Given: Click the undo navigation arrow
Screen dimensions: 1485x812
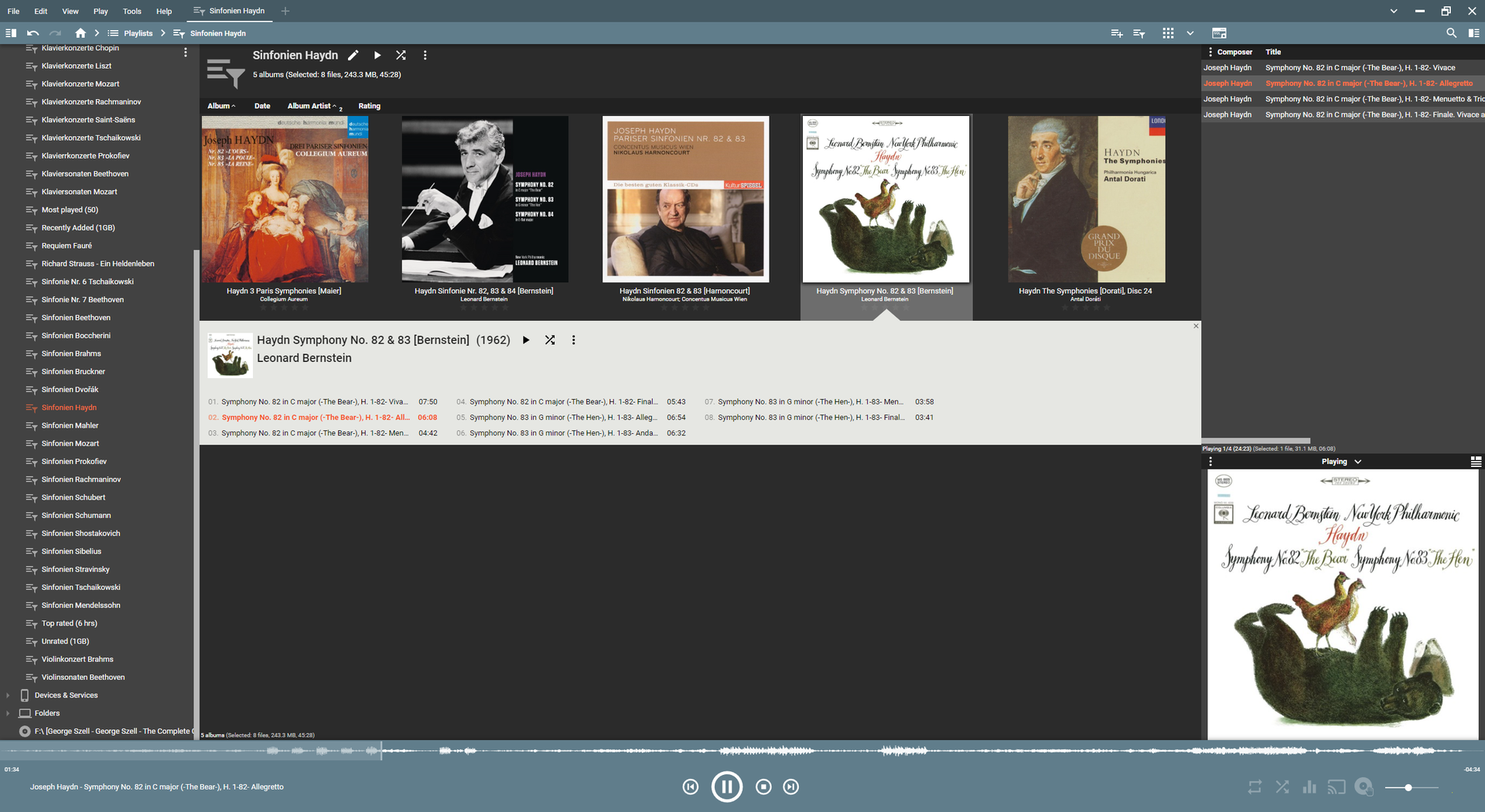Looking at the screenshot, I should click(x=32, y=33).
